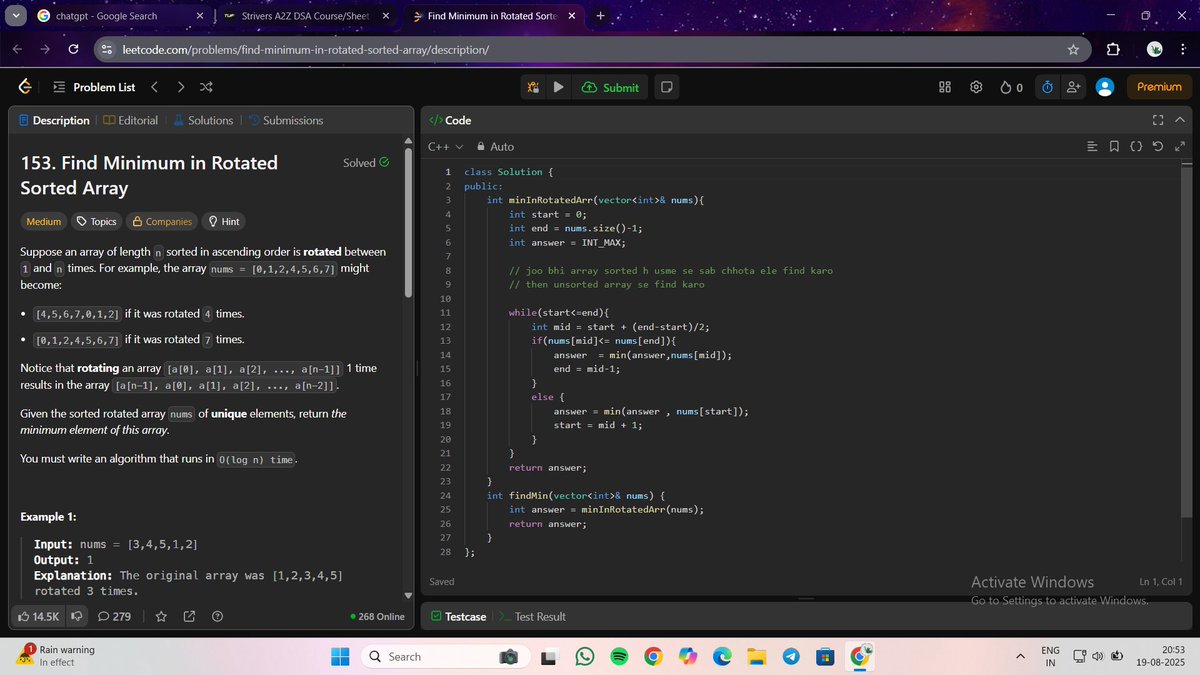Collapse the Code panel chevron

(x=1179, y=120)
